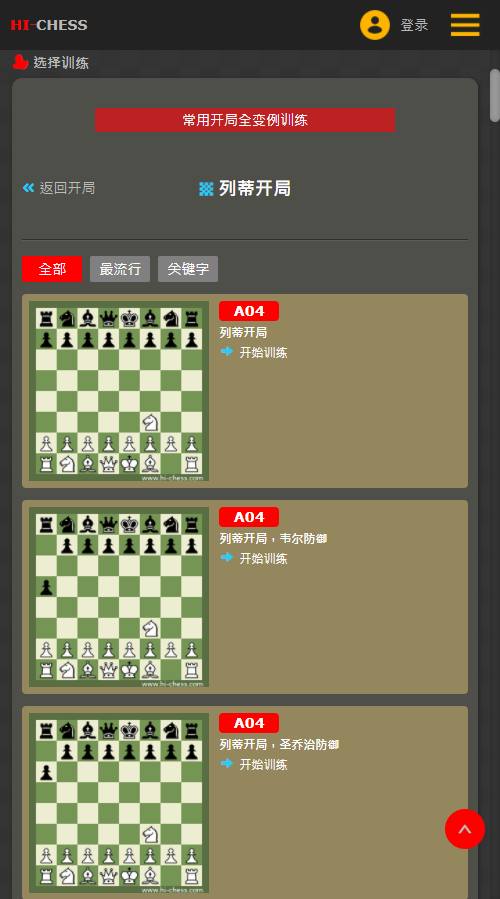Image resolution: width=500 pixels, height=899 pixels.
Task: Click the red scroll-to-top arrow button
Action: pyautogui.click(x=465, y=829)
